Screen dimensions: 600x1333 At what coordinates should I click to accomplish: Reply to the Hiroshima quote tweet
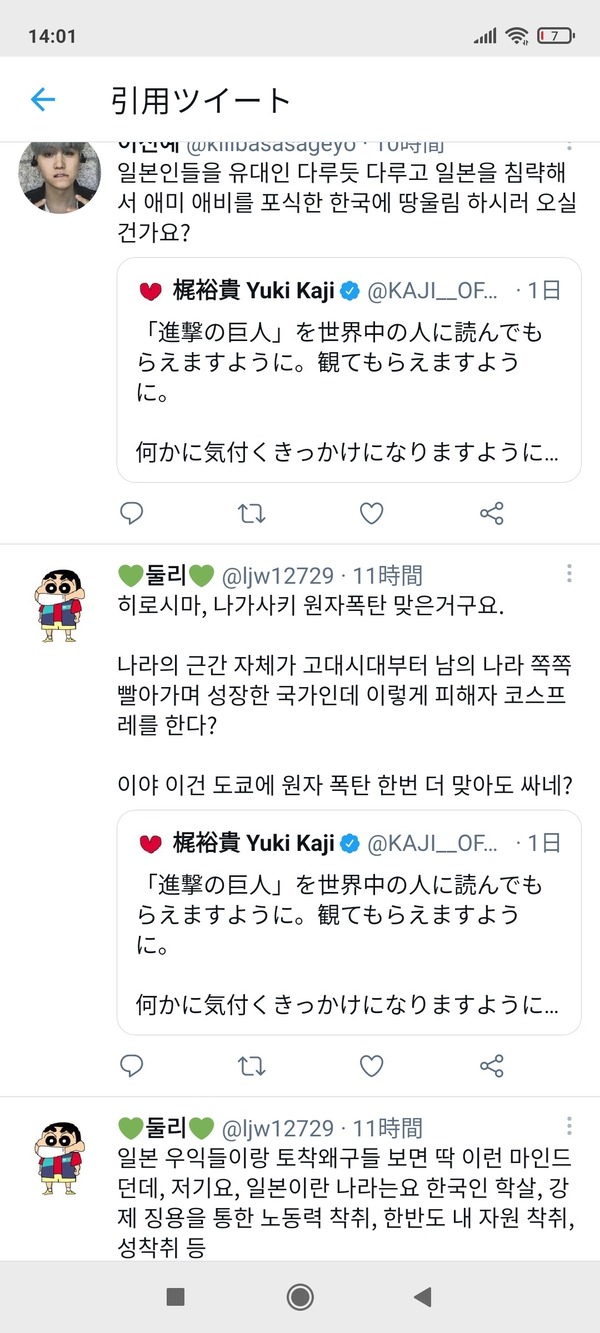[x=132, y=1066]
